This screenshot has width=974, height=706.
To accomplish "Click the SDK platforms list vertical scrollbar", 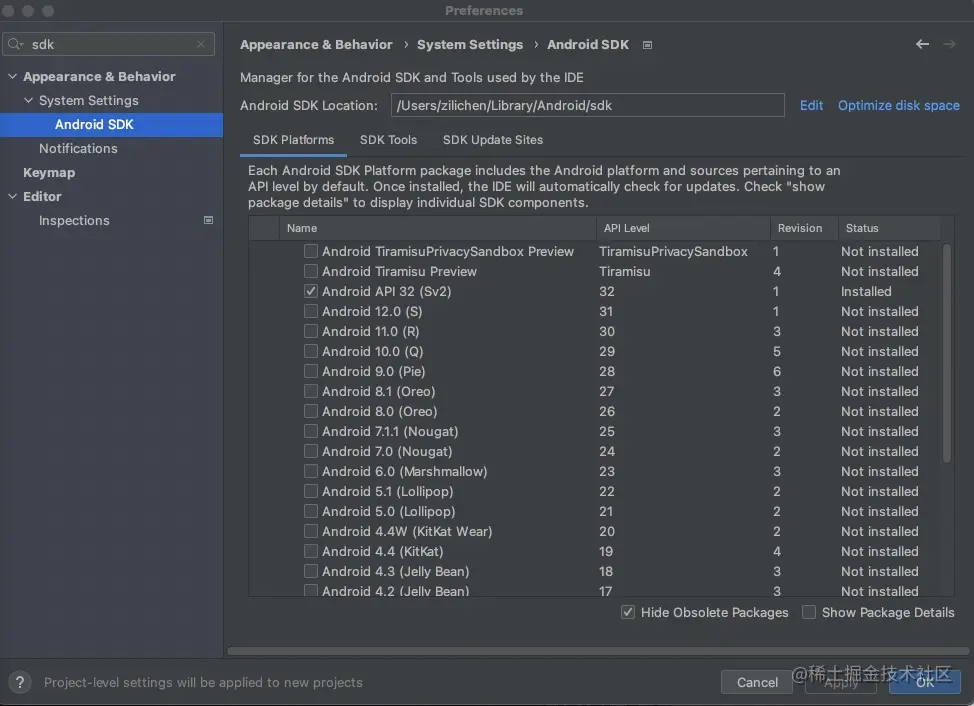I will 946,350.
